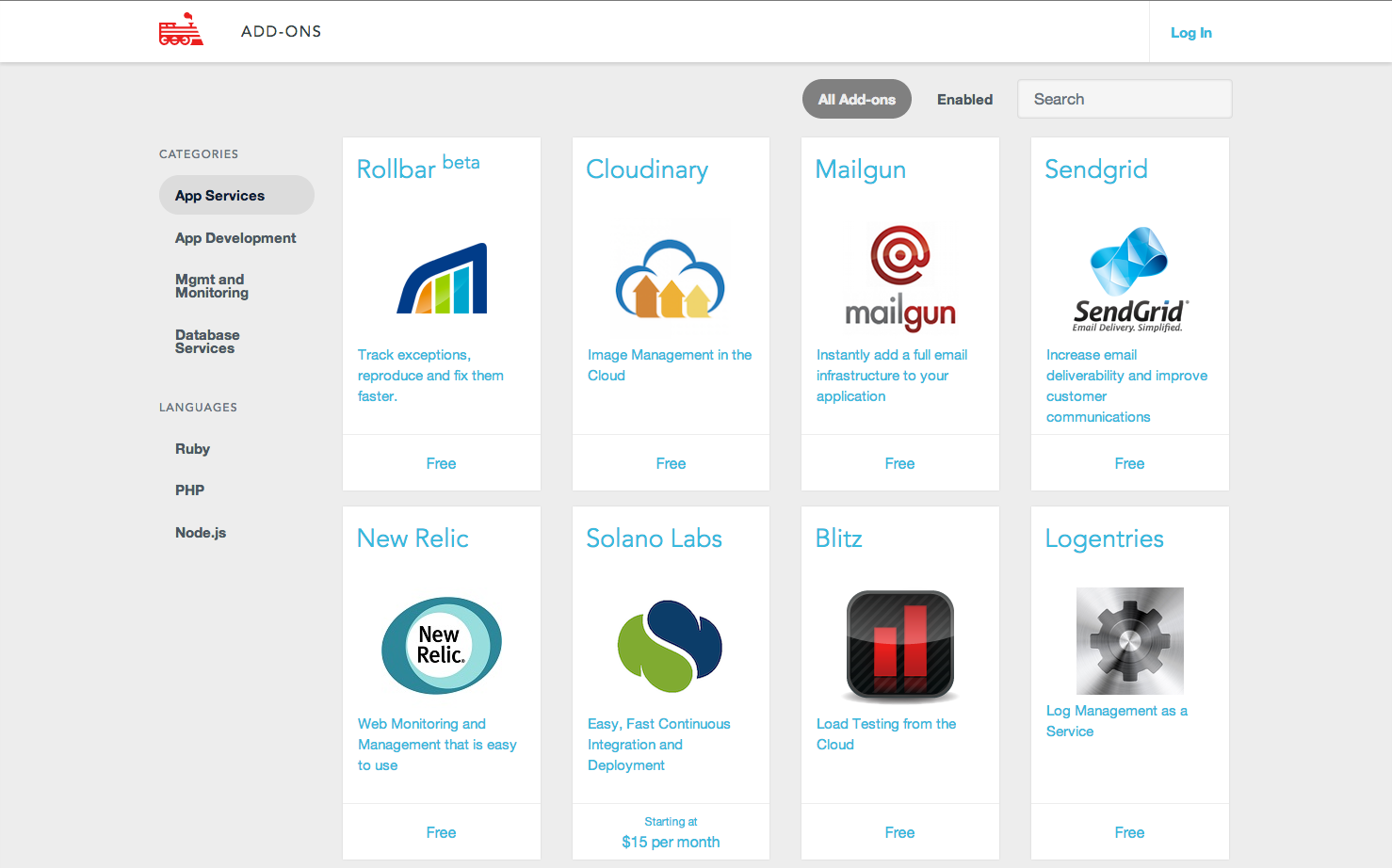Select the Blitz bar chart icon
This screenshot has width=1392, height=868.
[x=900, y=646]
